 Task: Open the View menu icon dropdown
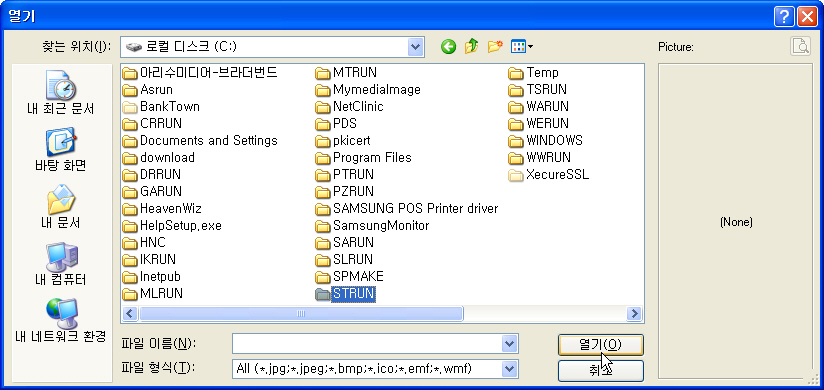coord(522,47)
